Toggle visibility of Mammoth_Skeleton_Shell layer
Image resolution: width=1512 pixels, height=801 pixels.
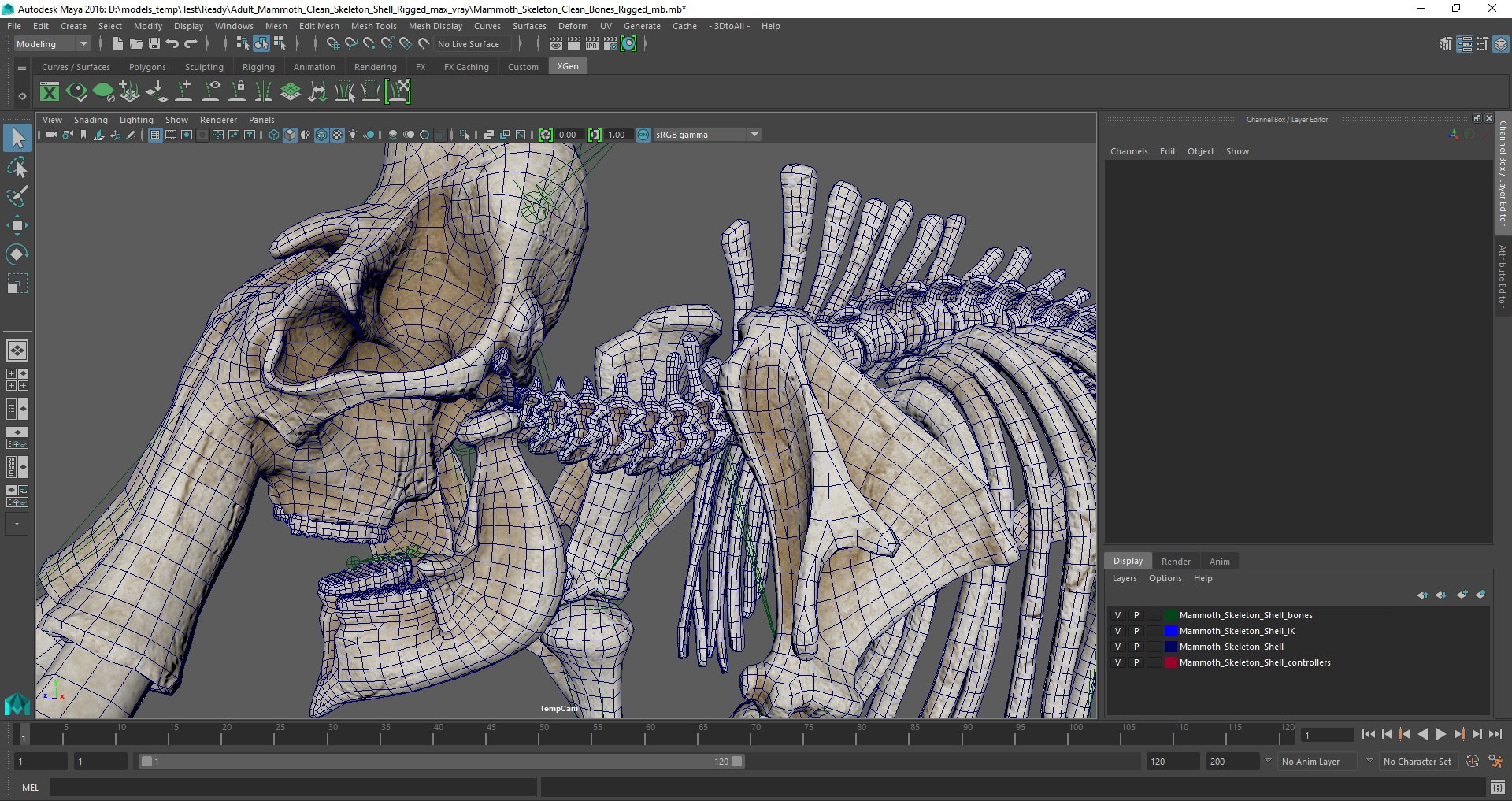click(x=1117, y=647)
